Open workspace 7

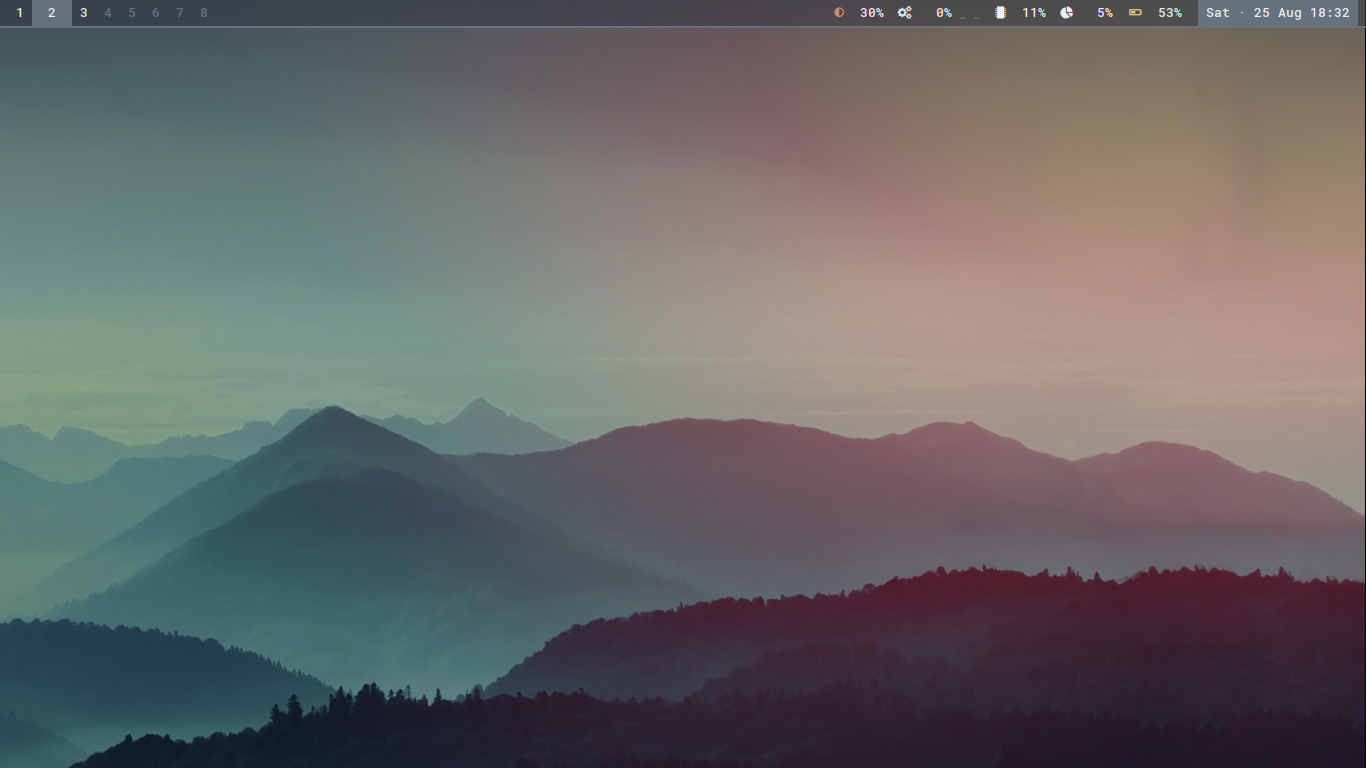tap(180, 13)
